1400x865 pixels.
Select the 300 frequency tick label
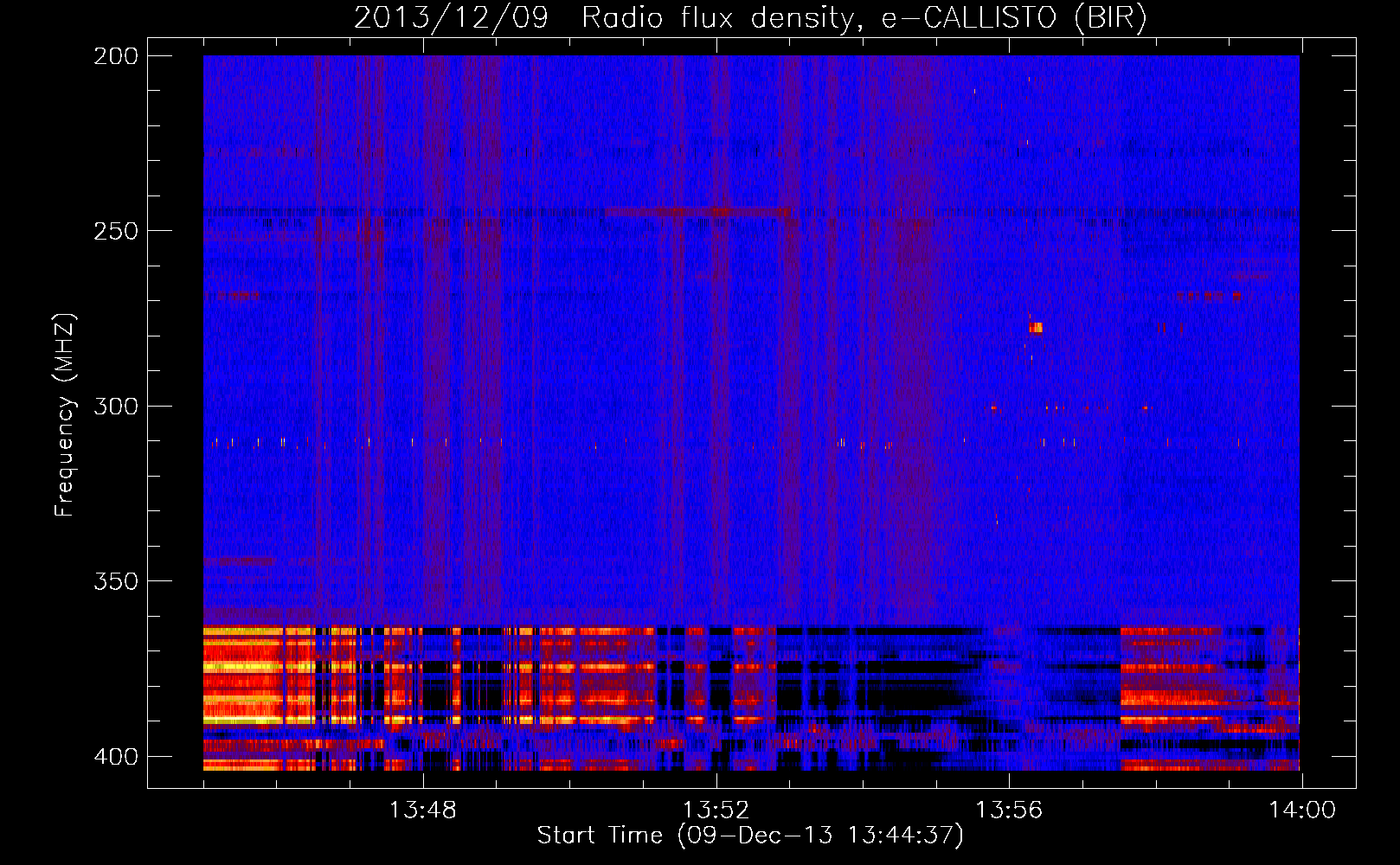coord(116,406)
